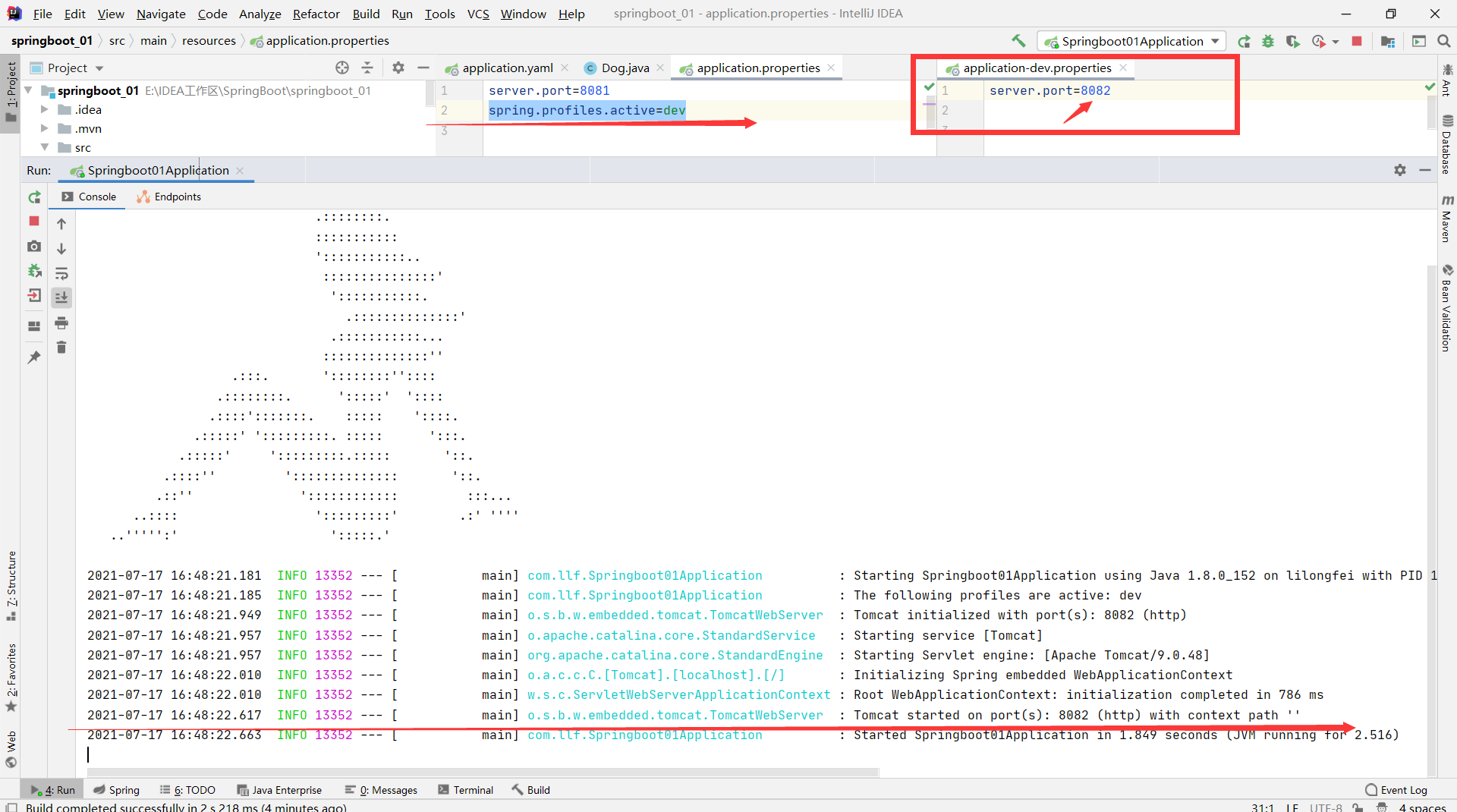
Task: Stop the running application in main toolbar
Action: [1357, 42]
